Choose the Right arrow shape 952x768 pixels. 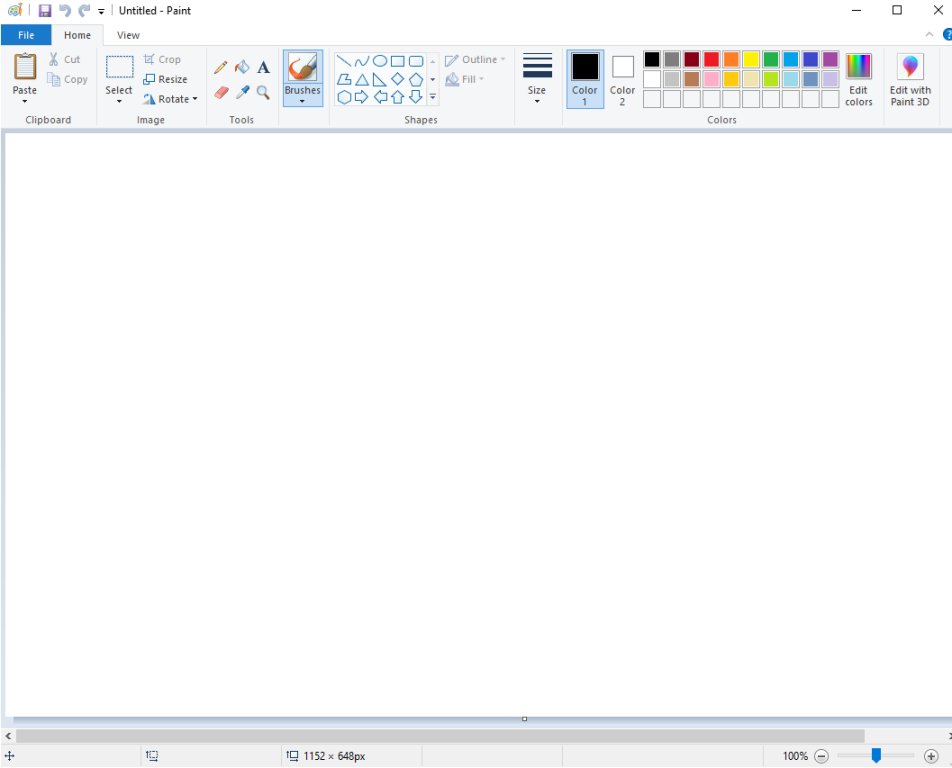pyautogui.click(x=362, y=97)
